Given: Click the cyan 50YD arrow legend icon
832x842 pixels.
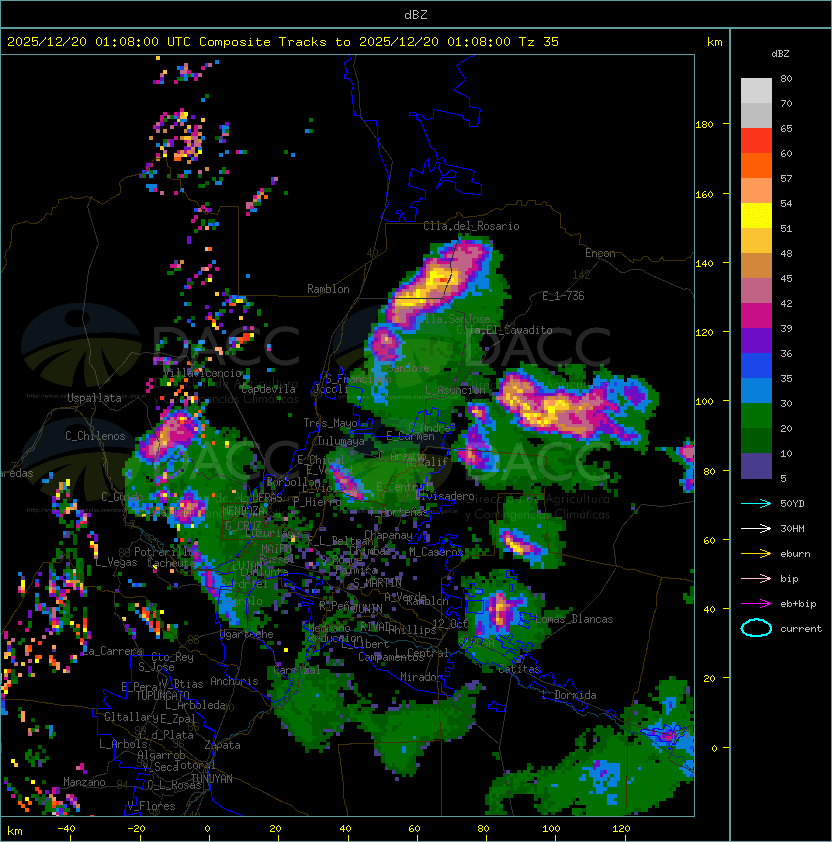Looking at the screenshot, I should (756, 503).
